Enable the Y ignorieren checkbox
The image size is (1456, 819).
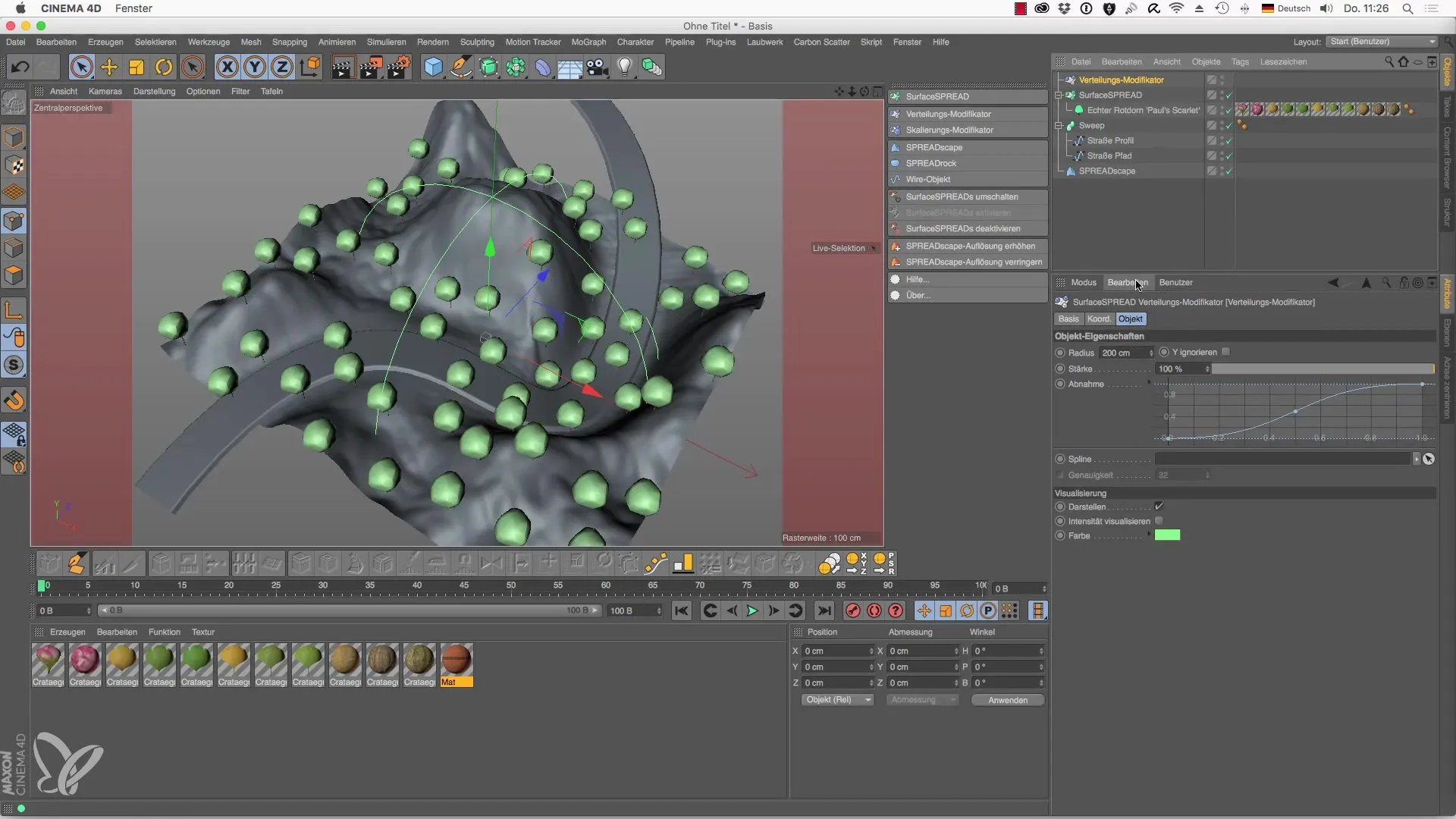pyautogui.click(x=1225, y=352)
